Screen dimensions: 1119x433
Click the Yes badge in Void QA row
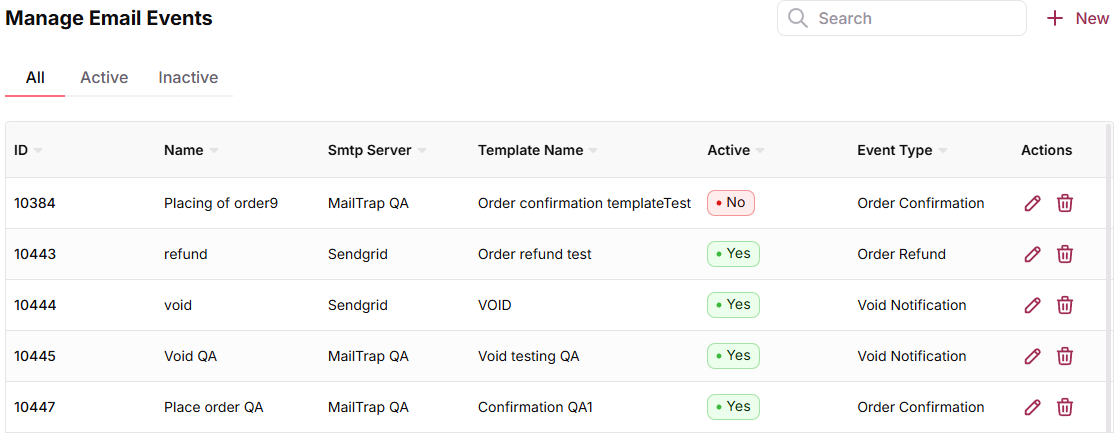733,356
